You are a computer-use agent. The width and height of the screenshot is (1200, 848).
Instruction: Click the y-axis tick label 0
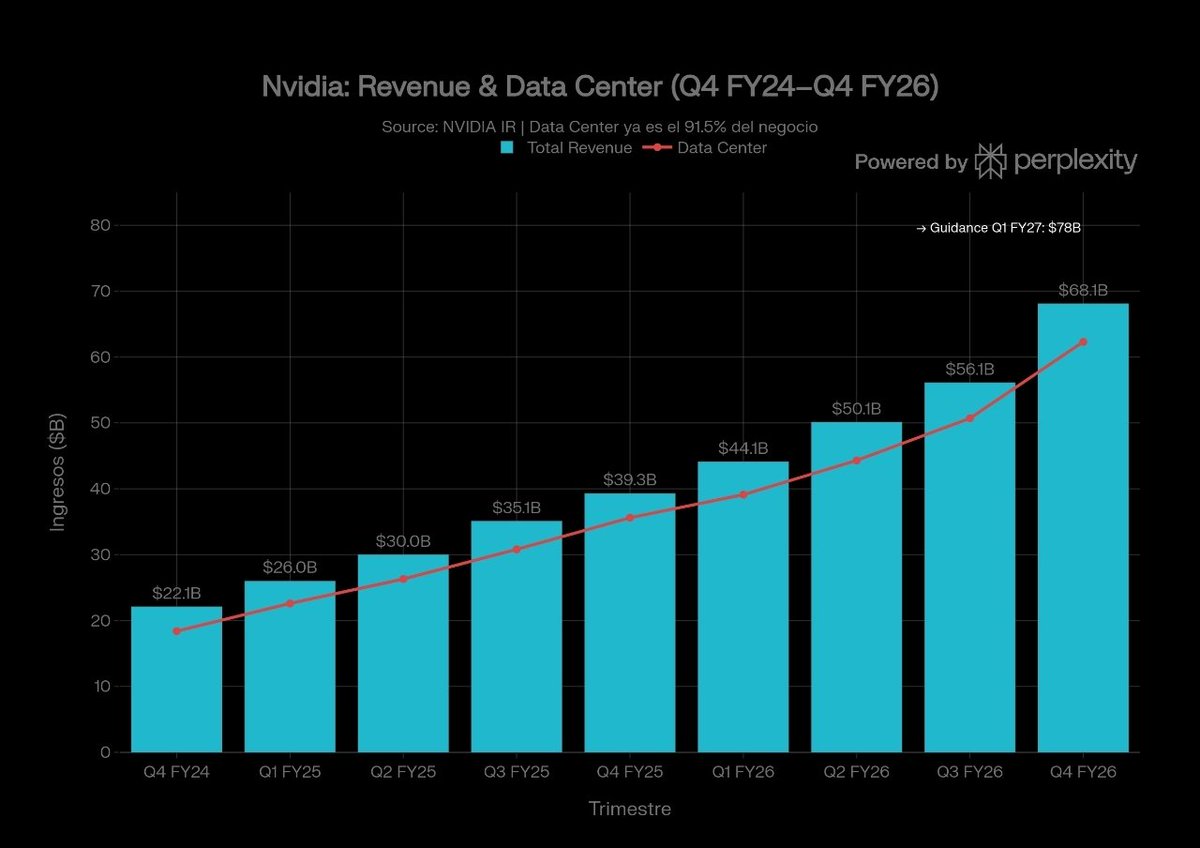tap(104, 752)
